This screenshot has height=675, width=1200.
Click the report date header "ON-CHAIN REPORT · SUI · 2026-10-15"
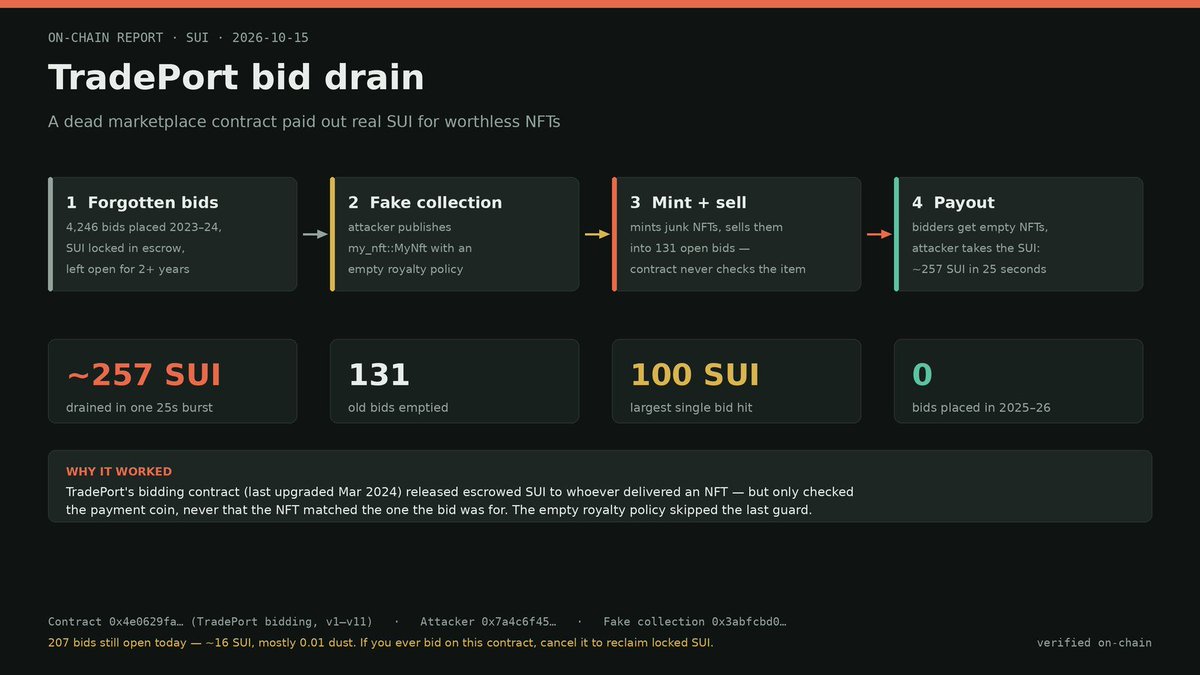(x=178, y=38)
